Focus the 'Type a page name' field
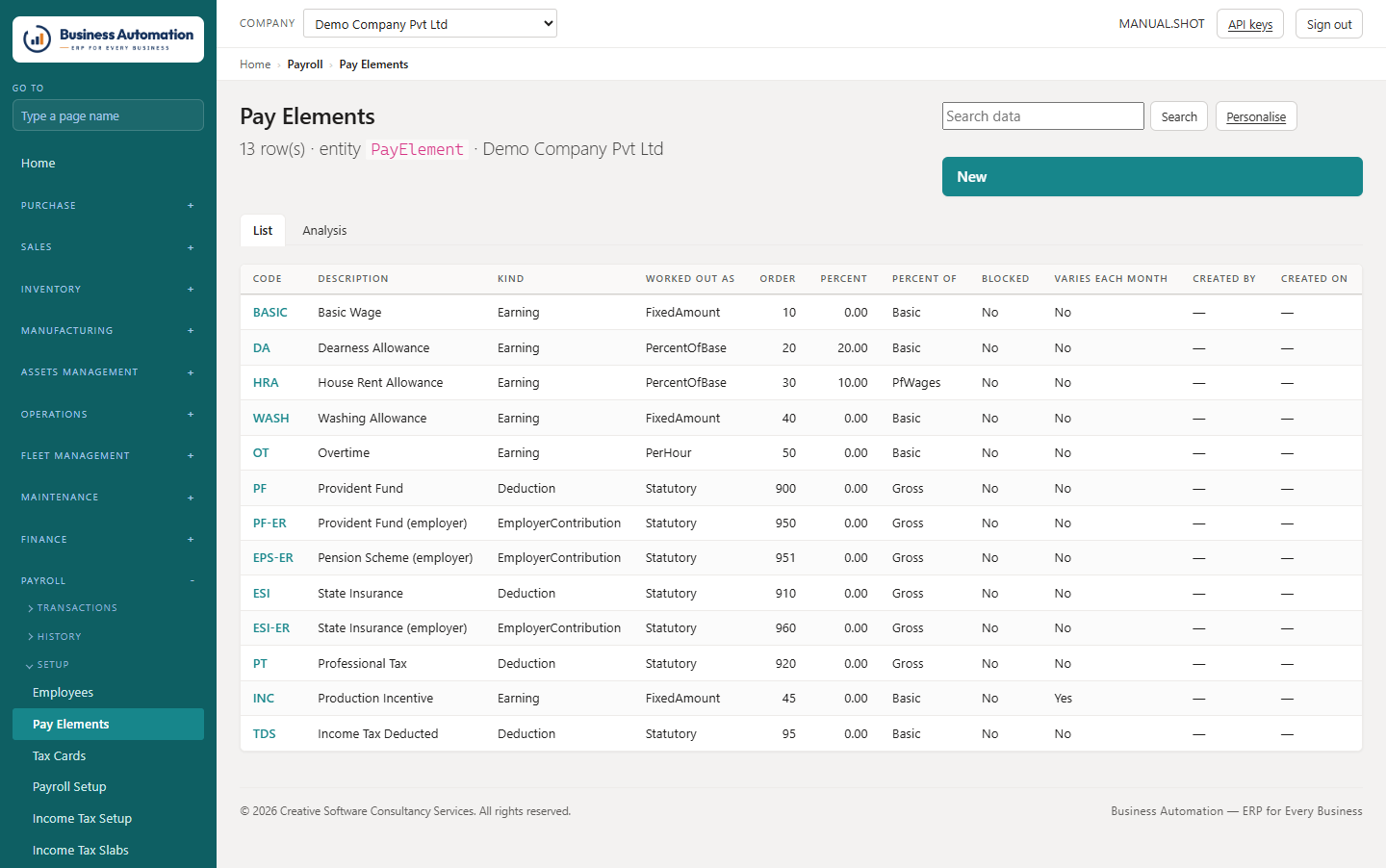The width and height of the screenshot is (1386, 868). pos(108,115)
